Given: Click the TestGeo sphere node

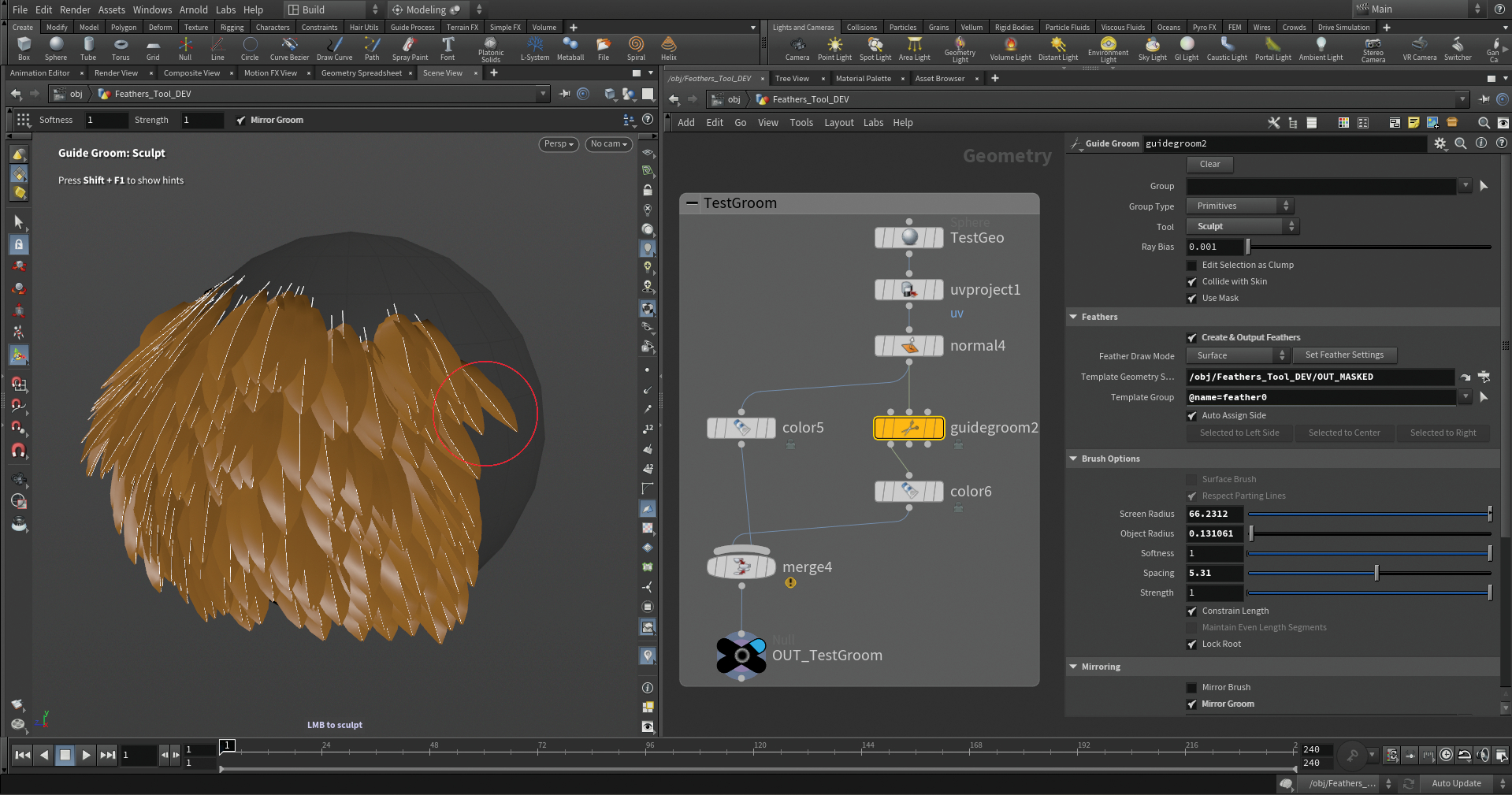Looking at the screenshot, I should pyautogui.click(x=908, y=238).
